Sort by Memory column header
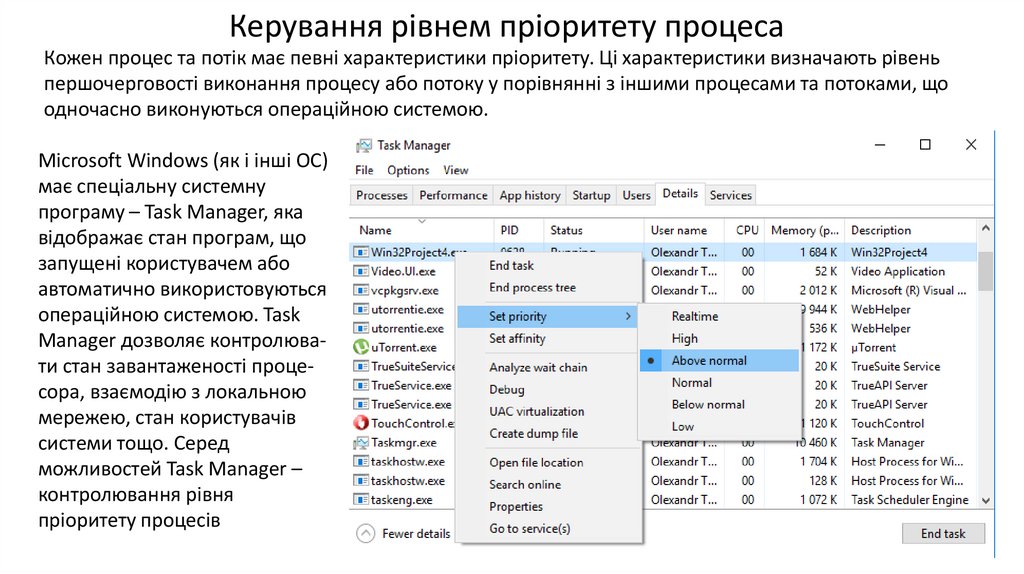Viewport: 1024px width, 574px height. click(x=805, y=230)
